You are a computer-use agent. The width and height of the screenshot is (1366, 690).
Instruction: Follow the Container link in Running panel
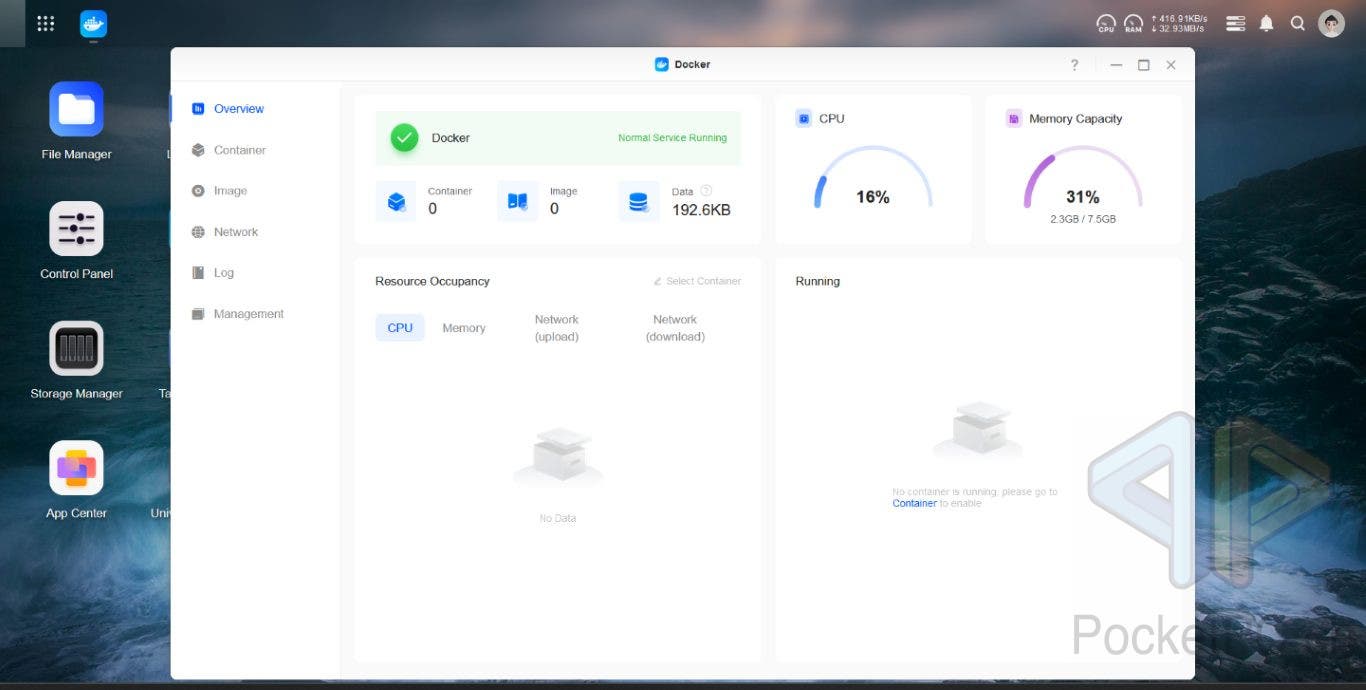(x=915, y=504)
